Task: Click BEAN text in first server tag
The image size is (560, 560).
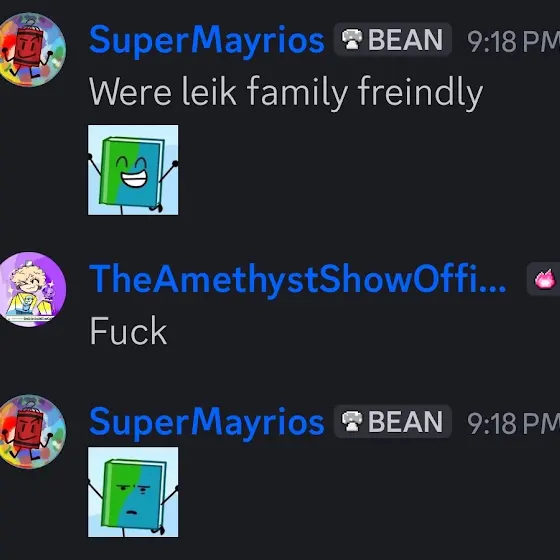Action: [406, 40]
